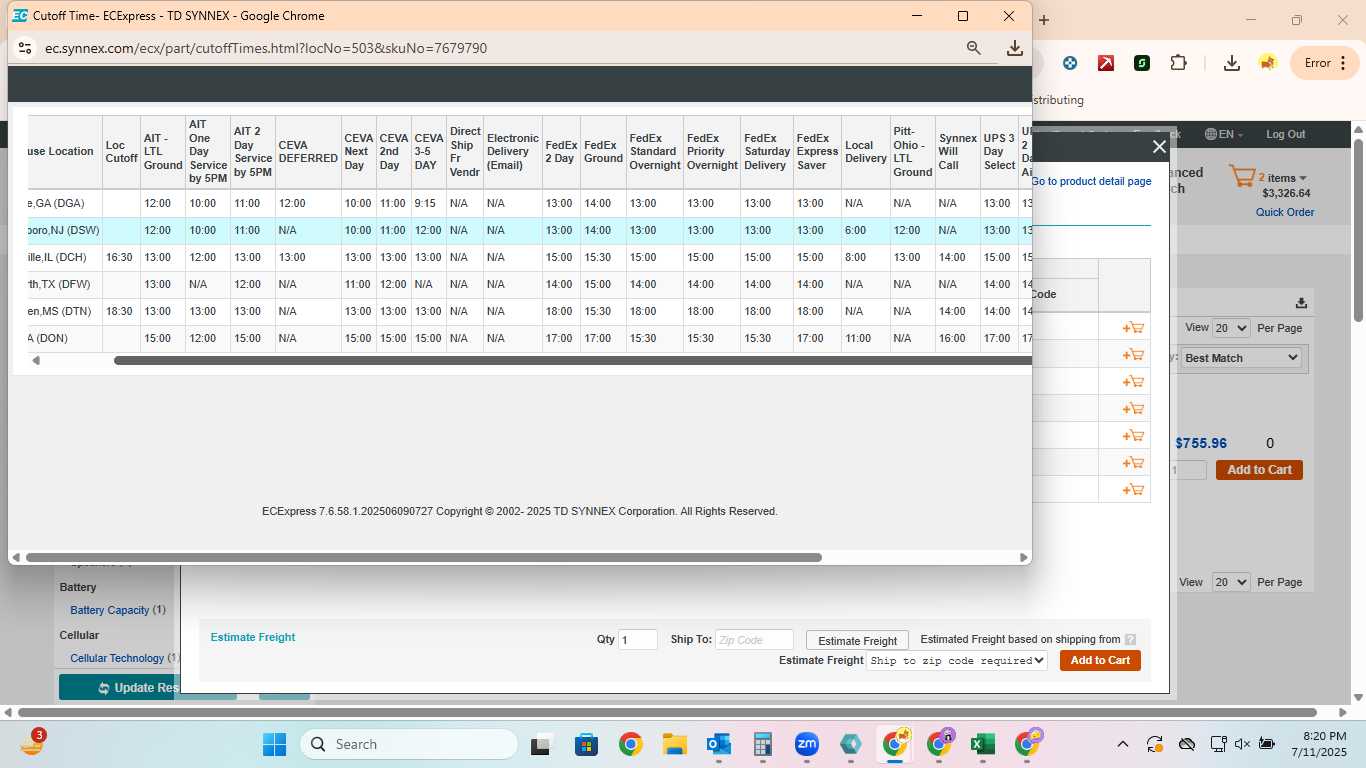Viewport: 1366px width, 768px height.
Task: Open Excel from the taskbar
Action: point(982,744)
